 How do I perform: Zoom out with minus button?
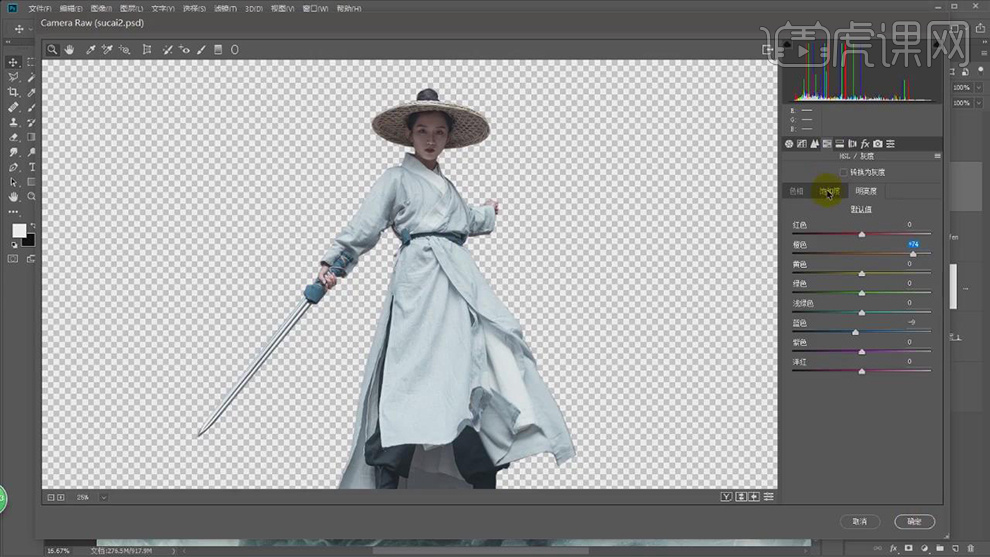pyautogui.click(x=51, y=498)
